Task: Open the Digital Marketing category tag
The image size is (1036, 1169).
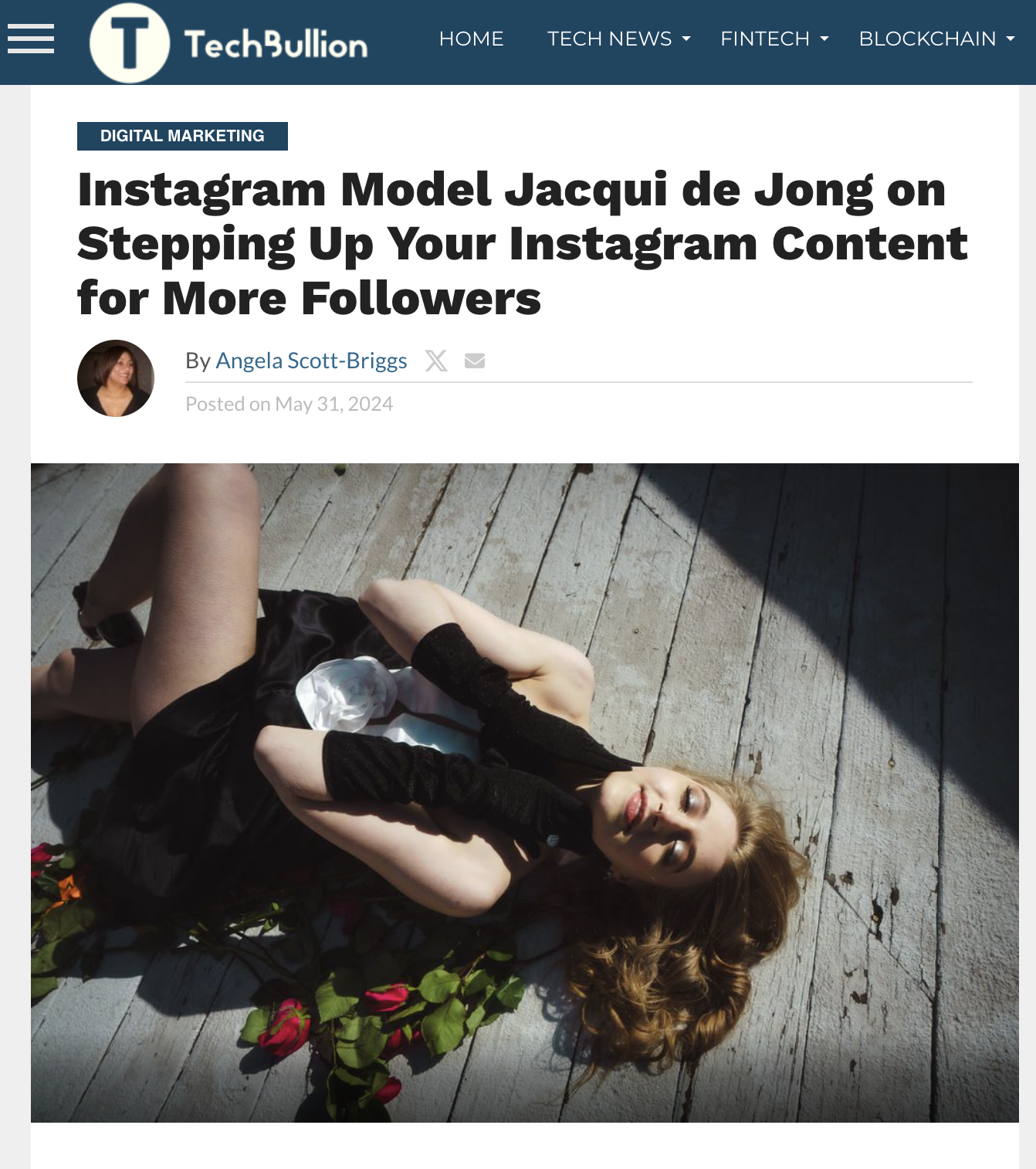Action: (182, 136)
